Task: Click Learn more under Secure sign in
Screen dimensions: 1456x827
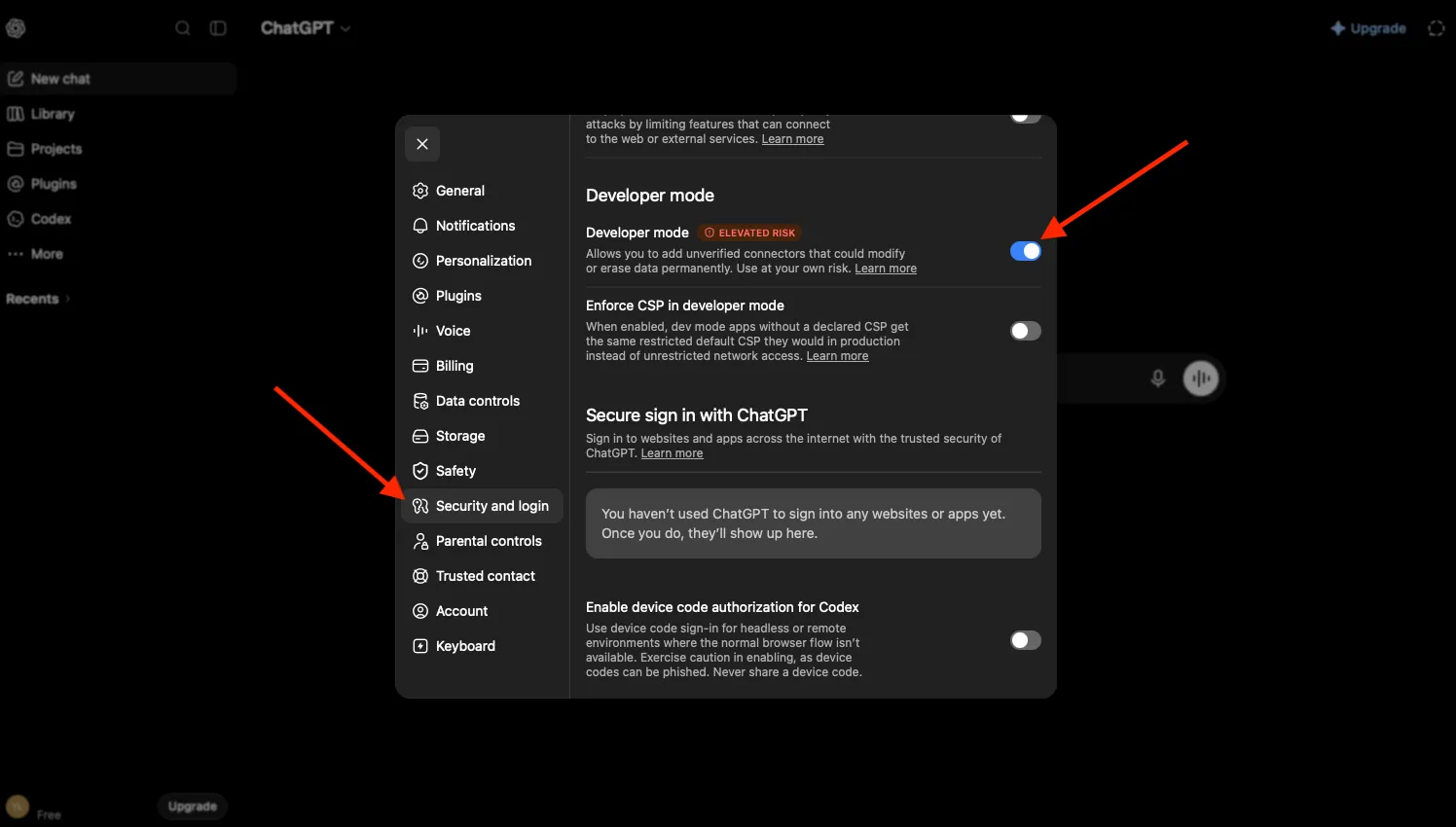Action: point(672,453)
